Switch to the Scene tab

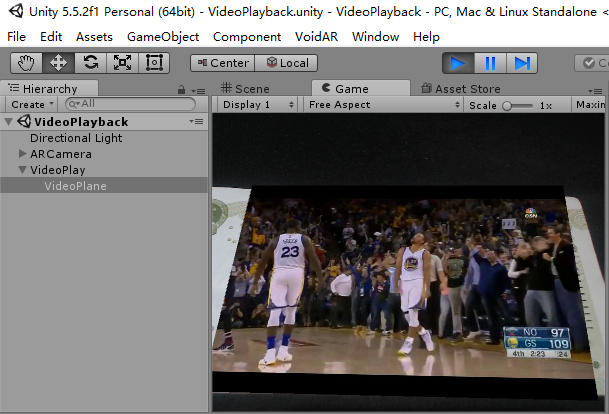click(245, 89)
